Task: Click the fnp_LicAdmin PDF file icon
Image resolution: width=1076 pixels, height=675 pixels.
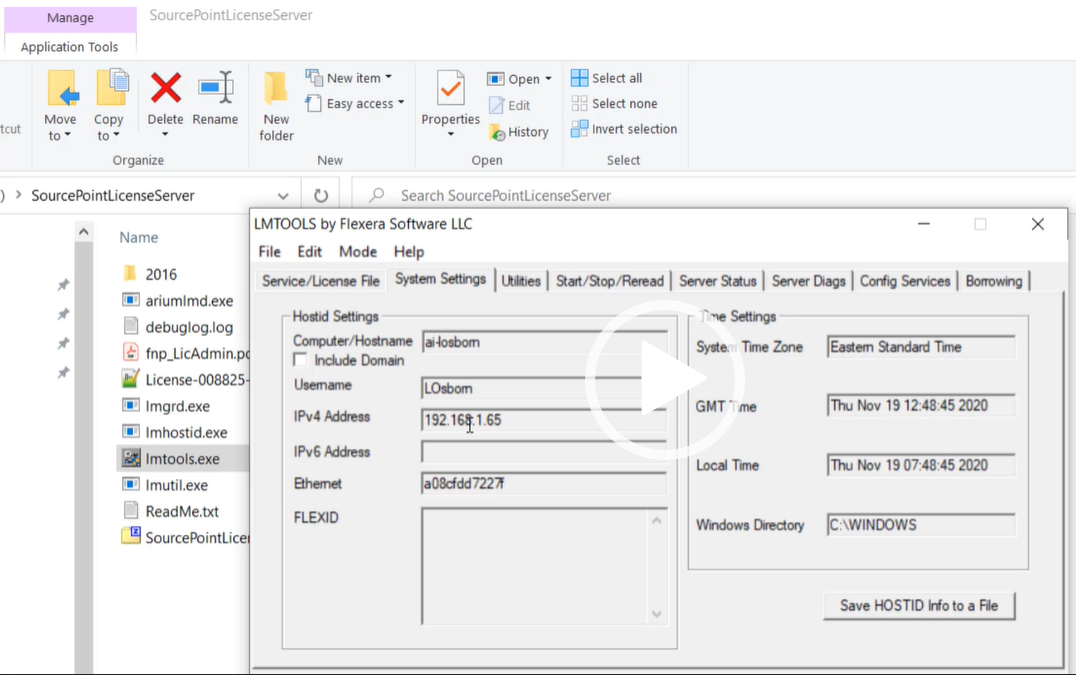Action: [x=130, y=353]
